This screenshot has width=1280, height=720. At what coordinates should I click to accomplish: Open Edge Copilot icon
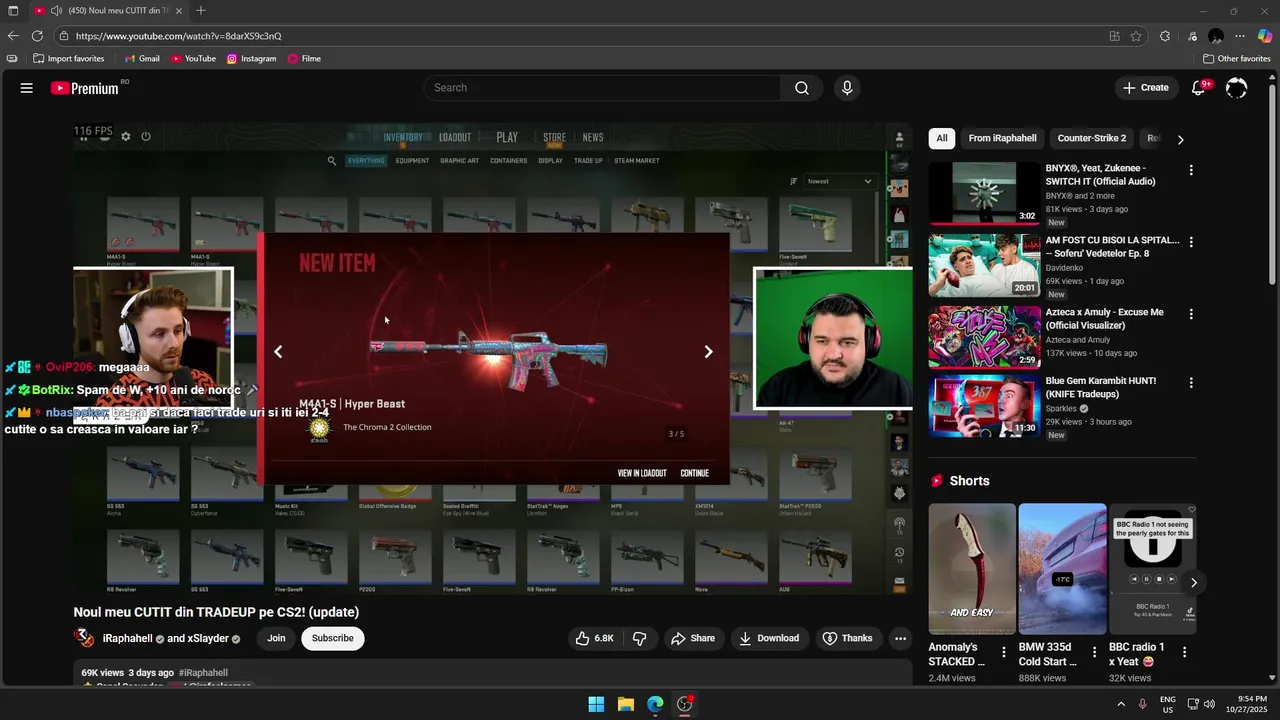[1265, 36]
